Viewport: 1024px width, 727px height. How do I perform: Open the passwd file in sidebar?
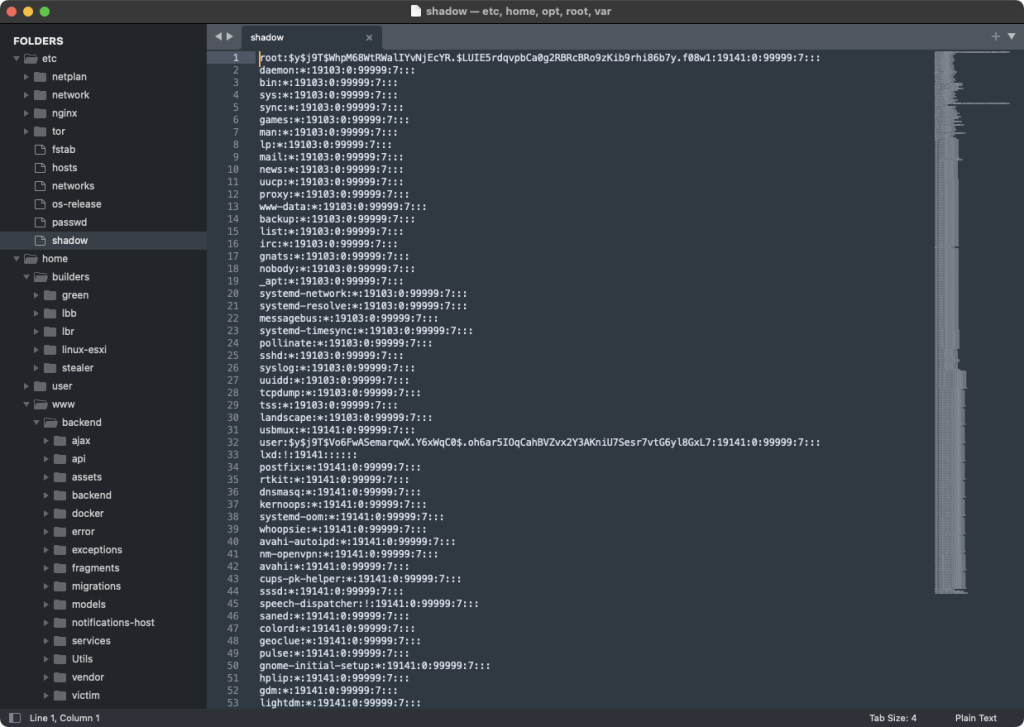tap(69, 222)
